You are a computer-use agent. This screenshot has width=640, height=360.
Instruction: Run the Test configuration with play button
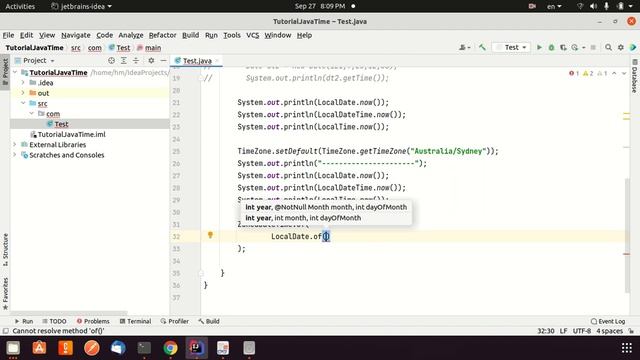[x=539, y=47]
